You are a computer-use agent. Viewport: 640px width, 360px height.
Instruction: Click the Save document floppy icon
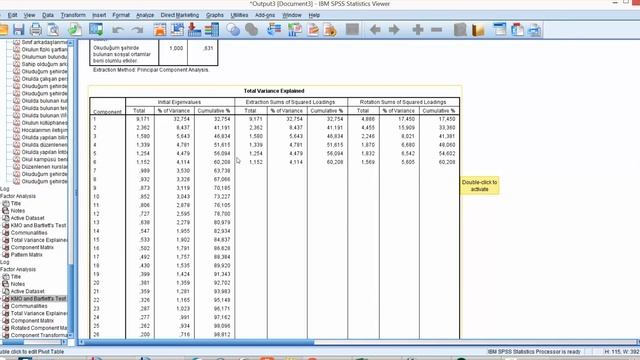tap(18, 30)
